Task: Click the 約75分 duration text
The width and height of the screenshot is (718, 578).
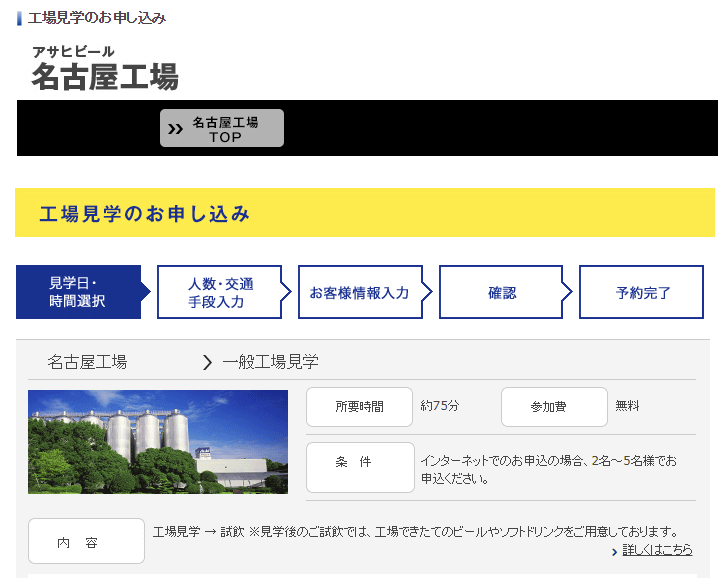Action: pos(440,406)
